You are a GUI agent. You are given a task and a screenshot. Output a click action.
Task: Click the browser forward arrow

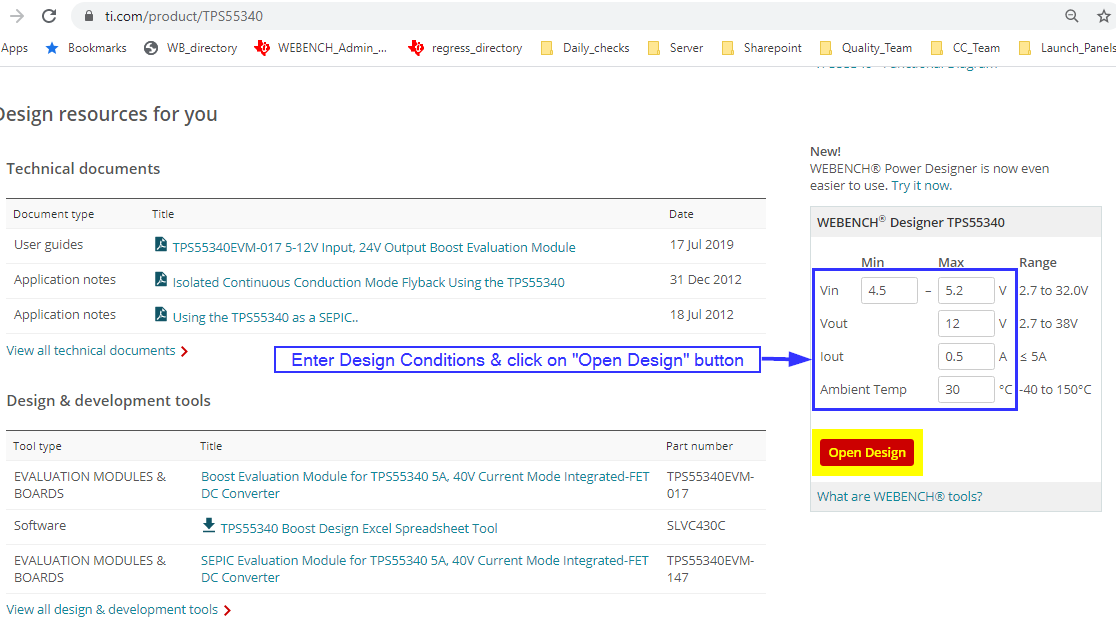16,16
